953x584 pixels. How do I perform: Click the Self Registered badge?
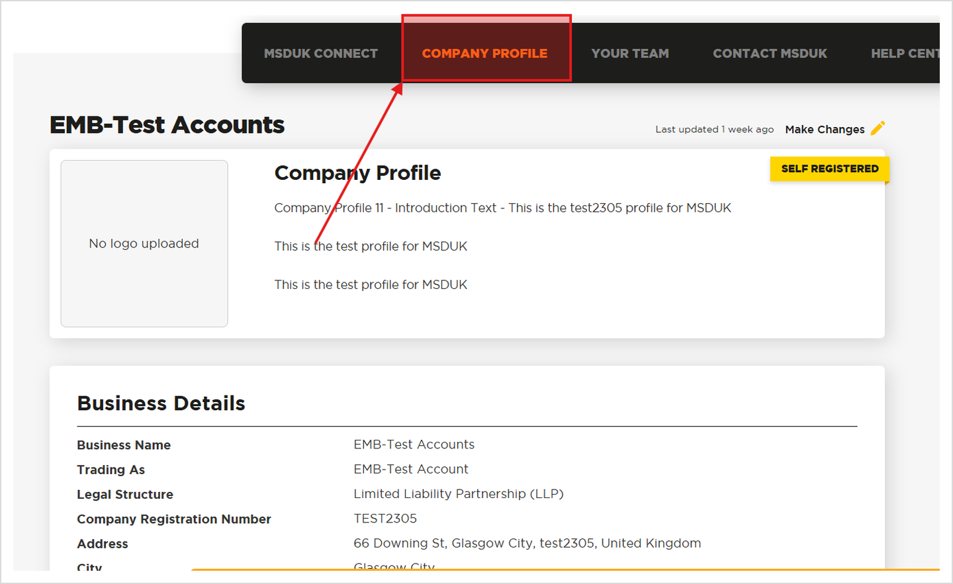pyautogui.click(x=830, y=169)
